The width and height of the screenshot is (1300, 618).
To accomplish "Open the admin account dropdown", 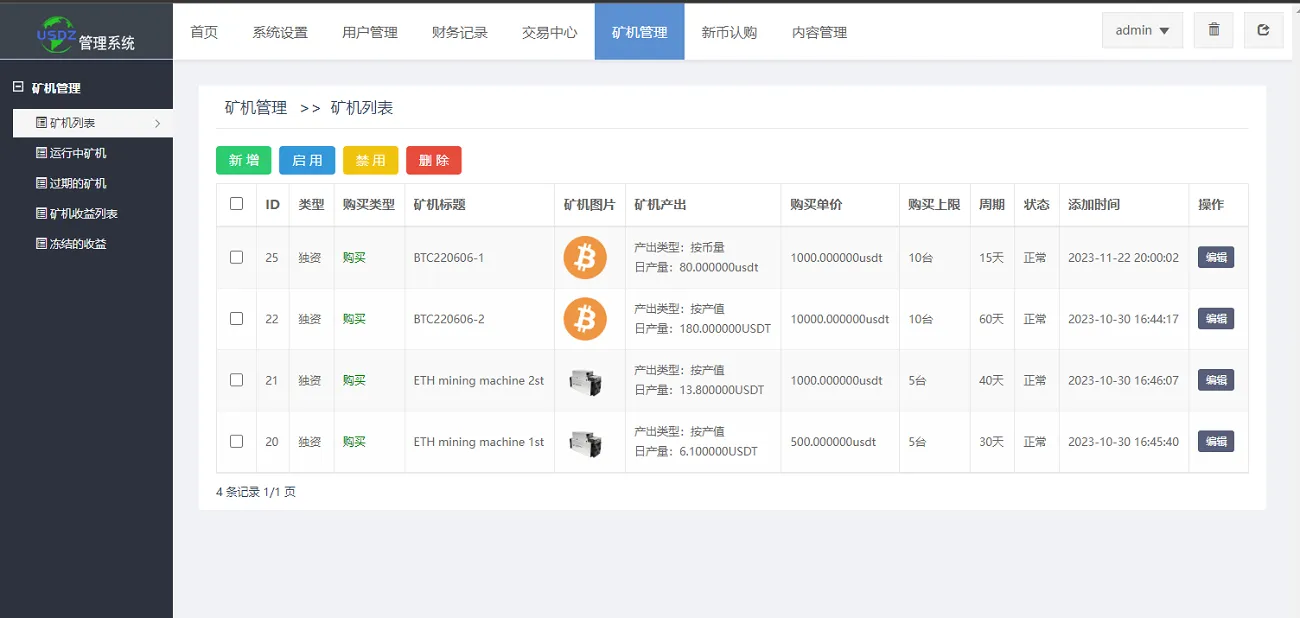I will tap(1141, 30).
